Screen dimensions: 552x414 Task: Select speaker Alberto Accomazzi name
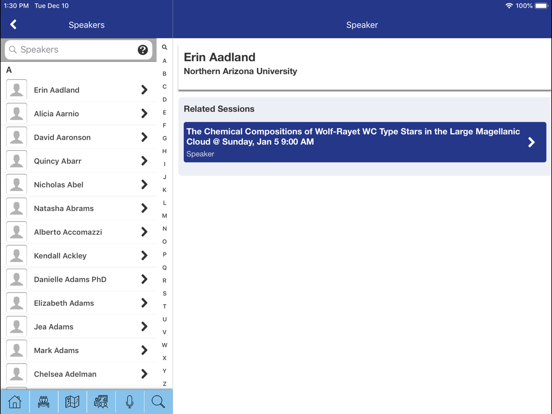(68, 232)
